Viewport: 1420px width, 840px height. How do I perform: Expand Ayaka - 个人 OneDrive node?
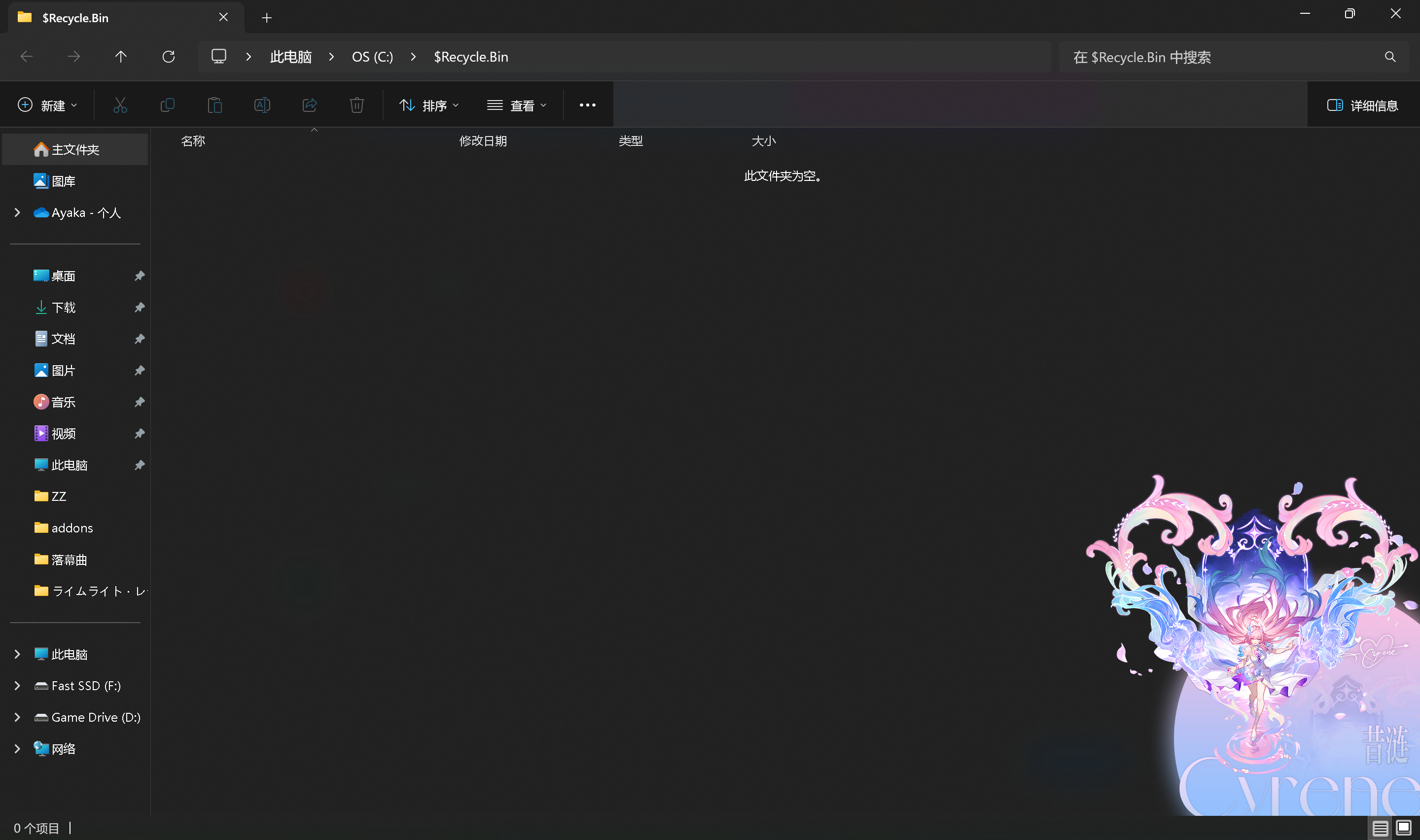[x=17, y=213]
